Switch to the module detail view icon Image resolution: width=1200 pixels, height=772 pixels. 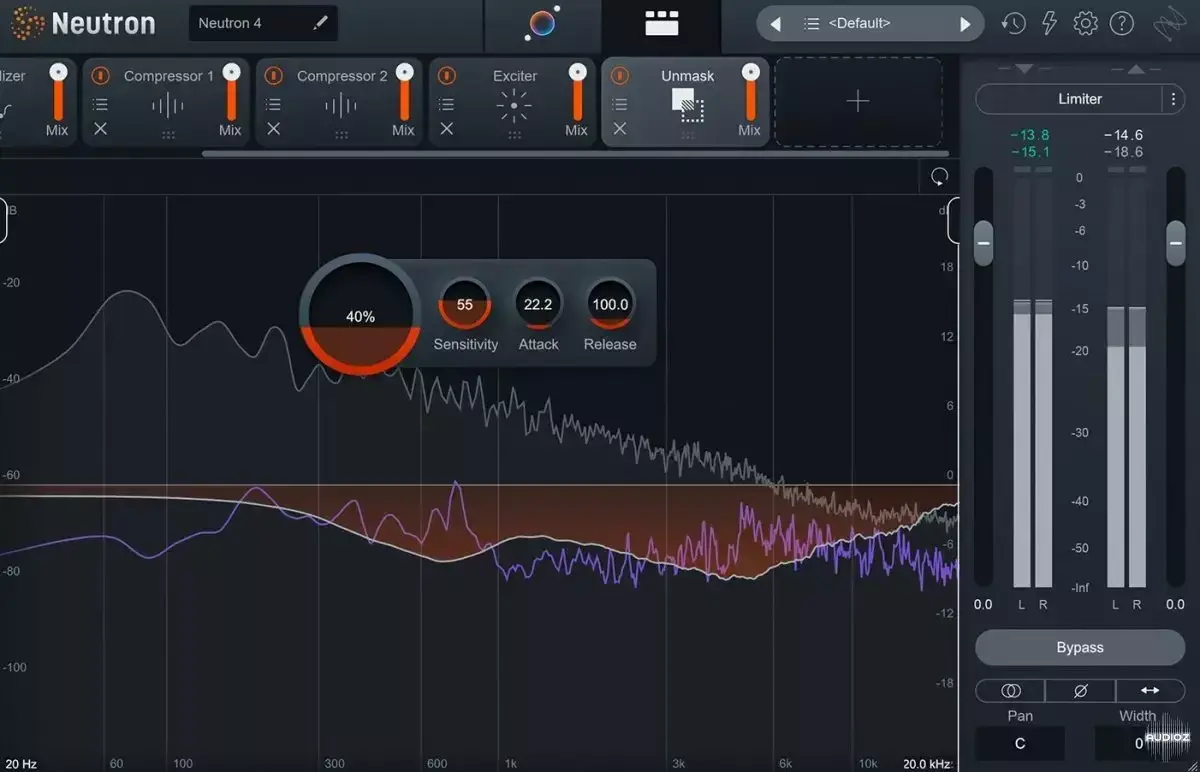click(x=661, y=24)
